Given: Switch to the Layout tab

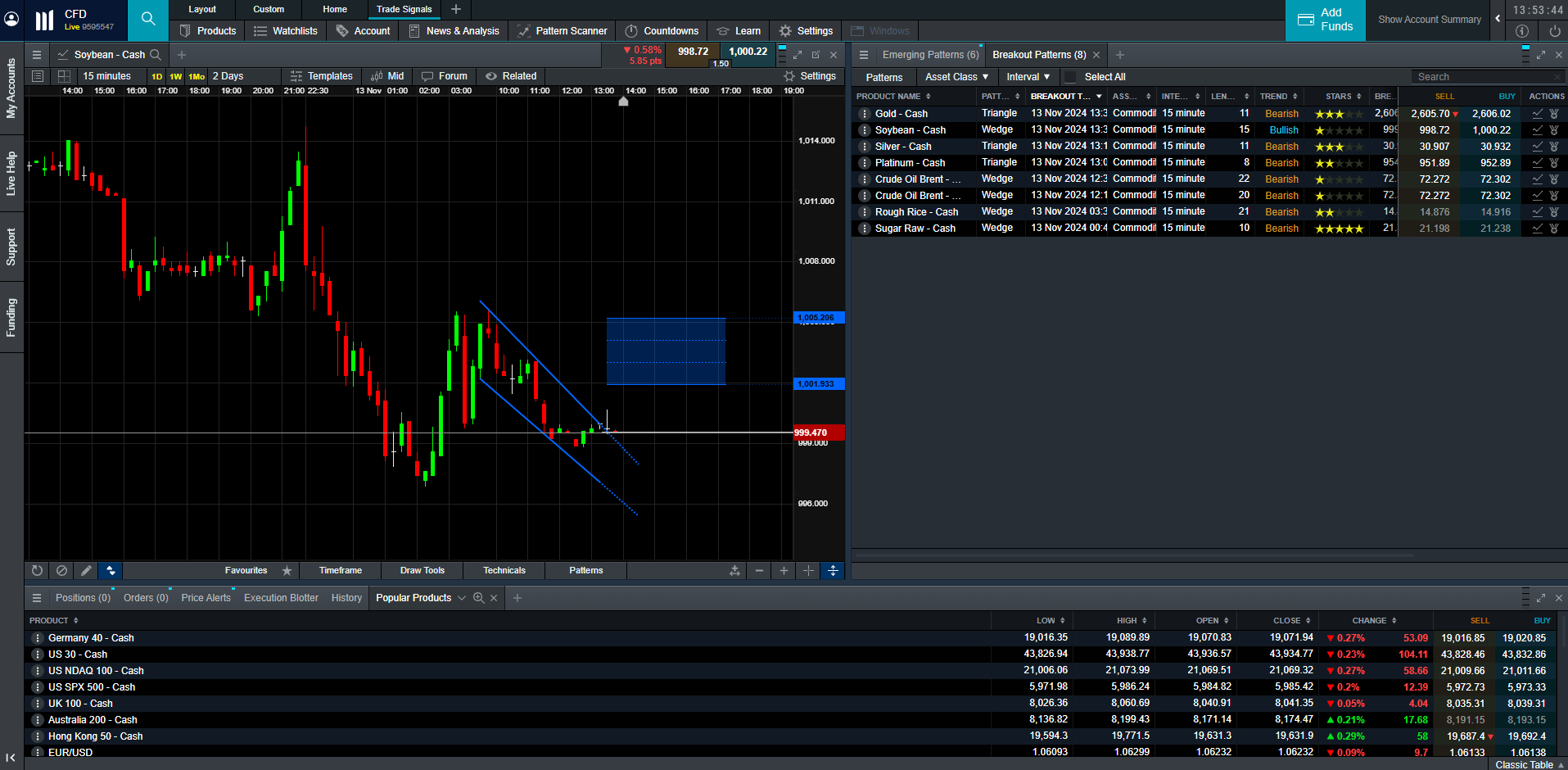Looking at the screenshot, I should coord(202,9).
